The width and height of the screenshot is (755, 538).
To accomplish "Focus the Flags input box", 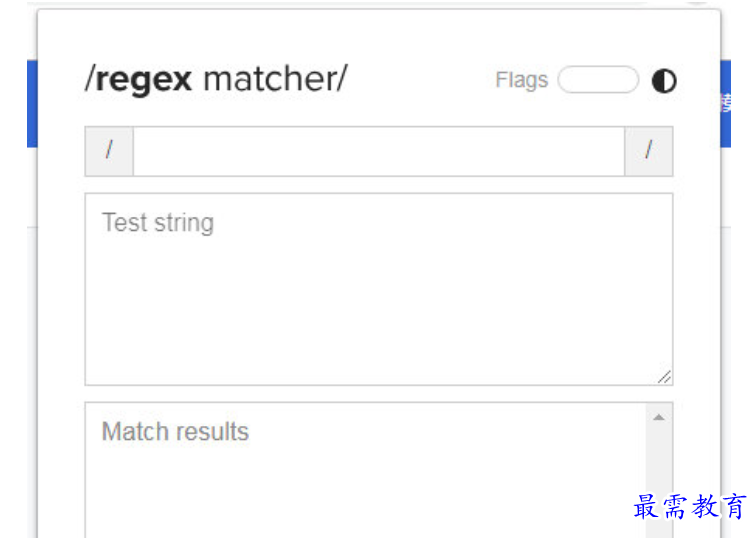I will pyautogui.click(x=599, y=80).
